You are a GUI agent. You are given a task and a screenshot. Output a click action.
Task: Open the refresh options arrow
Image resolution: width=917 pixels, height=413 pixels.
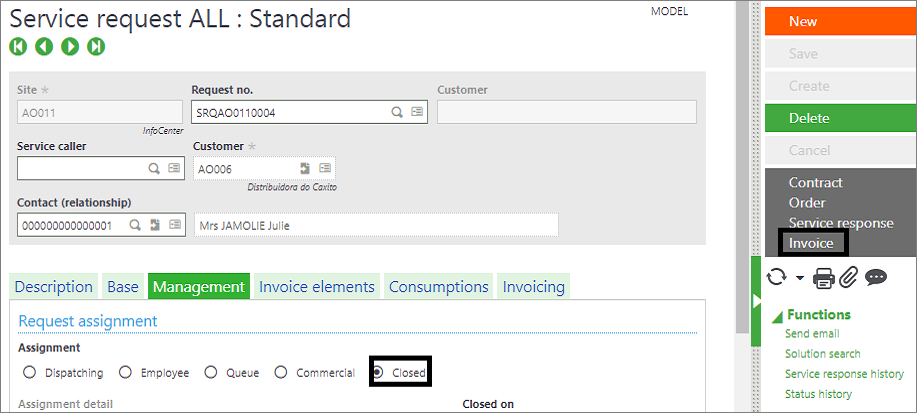[x=799, y=278]
